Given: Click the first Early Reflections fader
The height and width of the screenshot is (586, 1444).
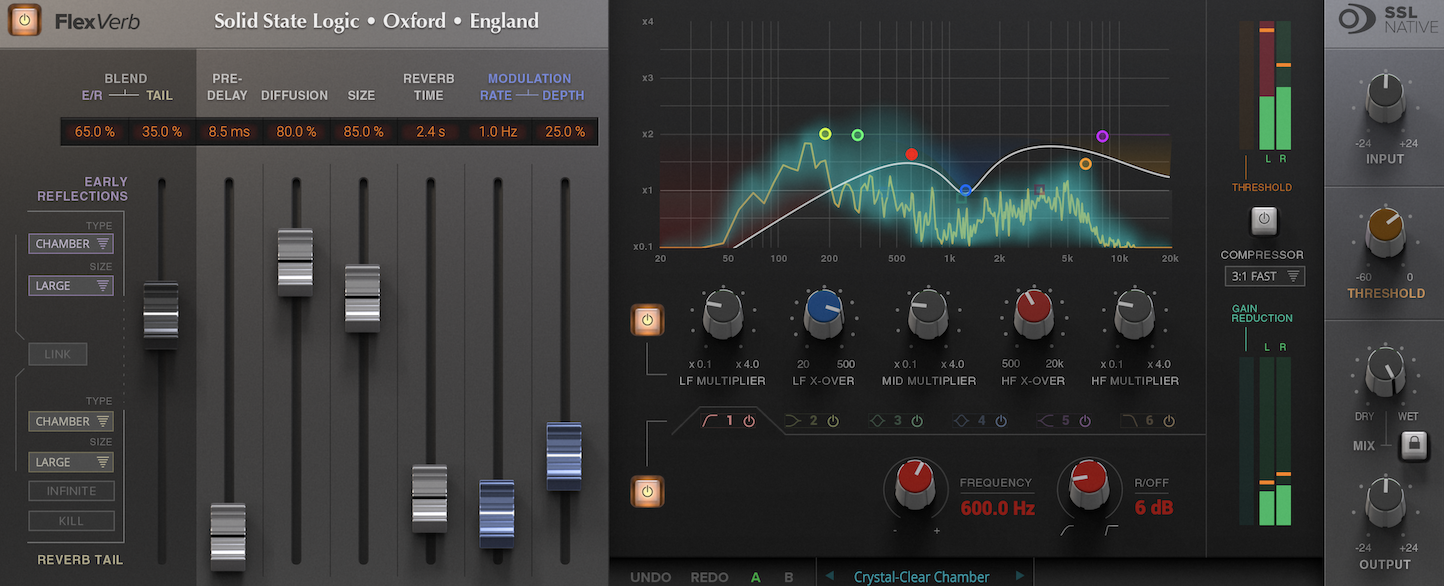Looking at the screenshot, I should pyautogui.click(x=161, y=313).
